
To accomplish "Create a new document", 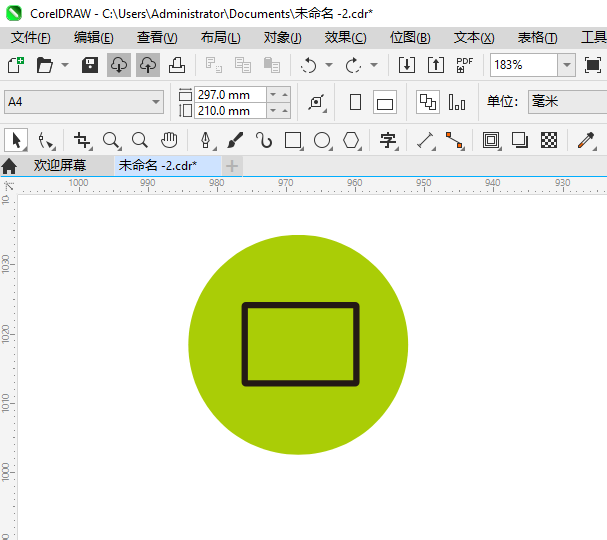I will pos(16,65).
